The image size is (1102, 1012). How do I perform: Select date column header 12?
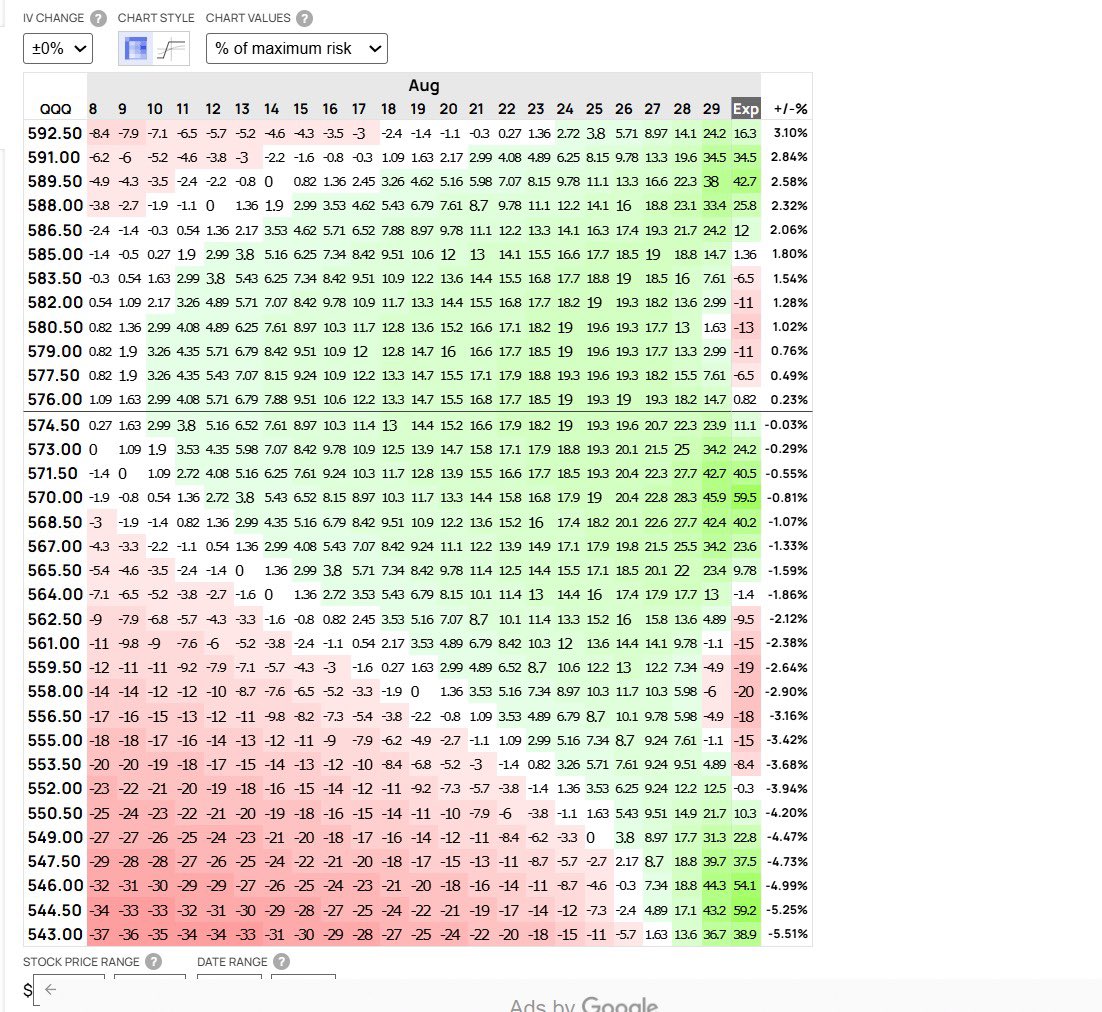[x=213, y=109]
